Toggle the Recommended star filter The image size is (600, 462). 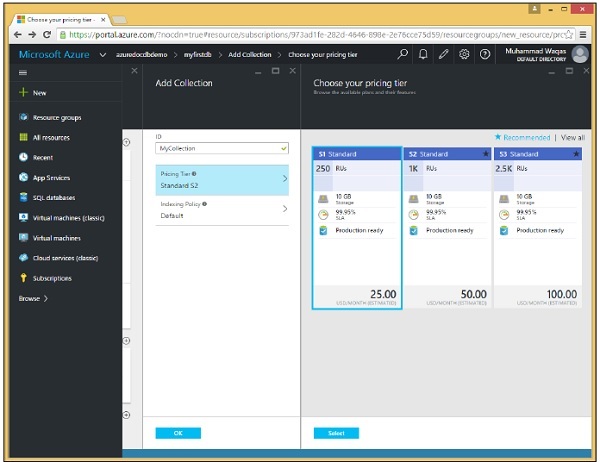click(522, 137)
